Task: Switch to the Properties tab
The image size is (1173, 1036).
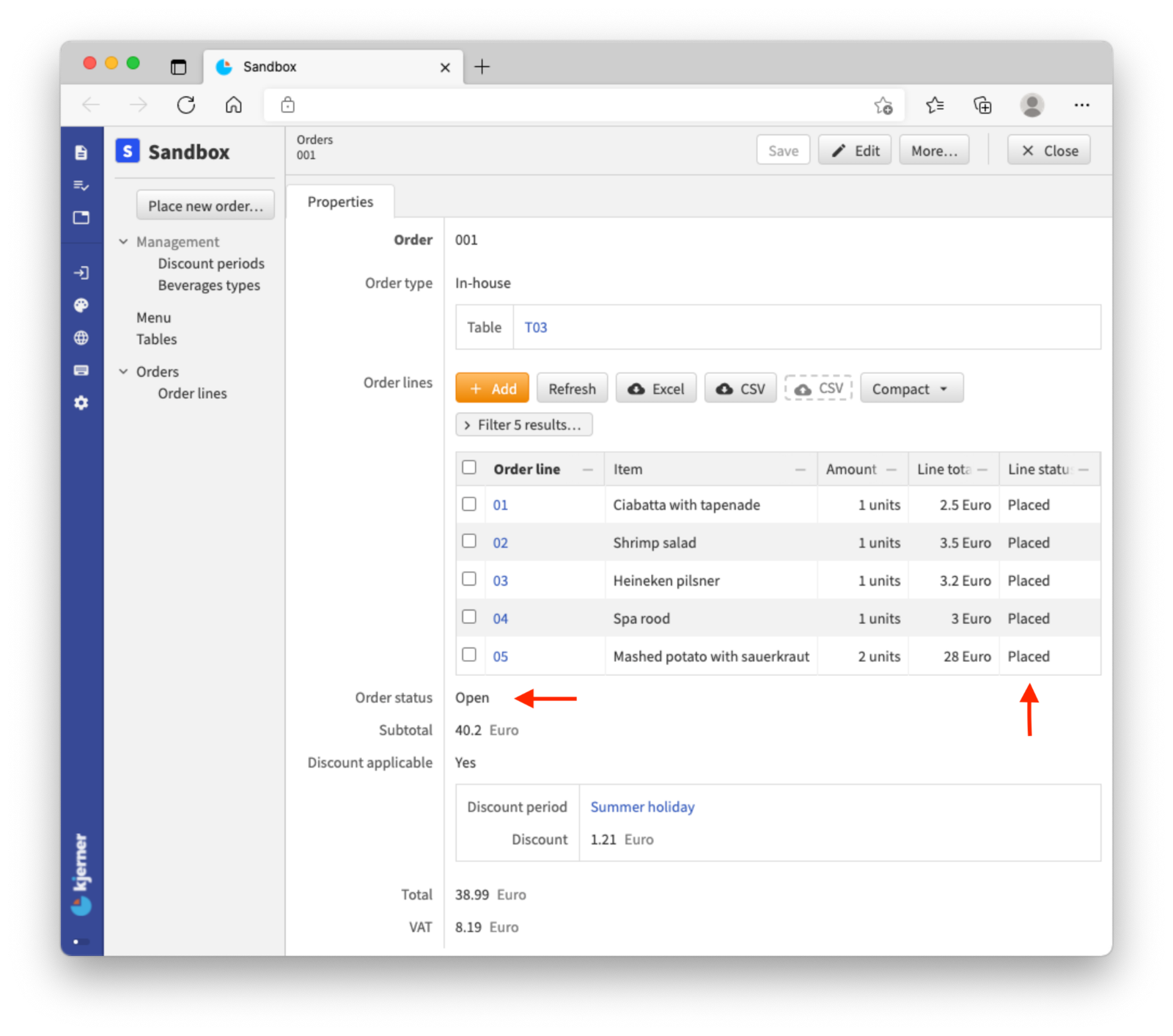Action: coord(340,202)
